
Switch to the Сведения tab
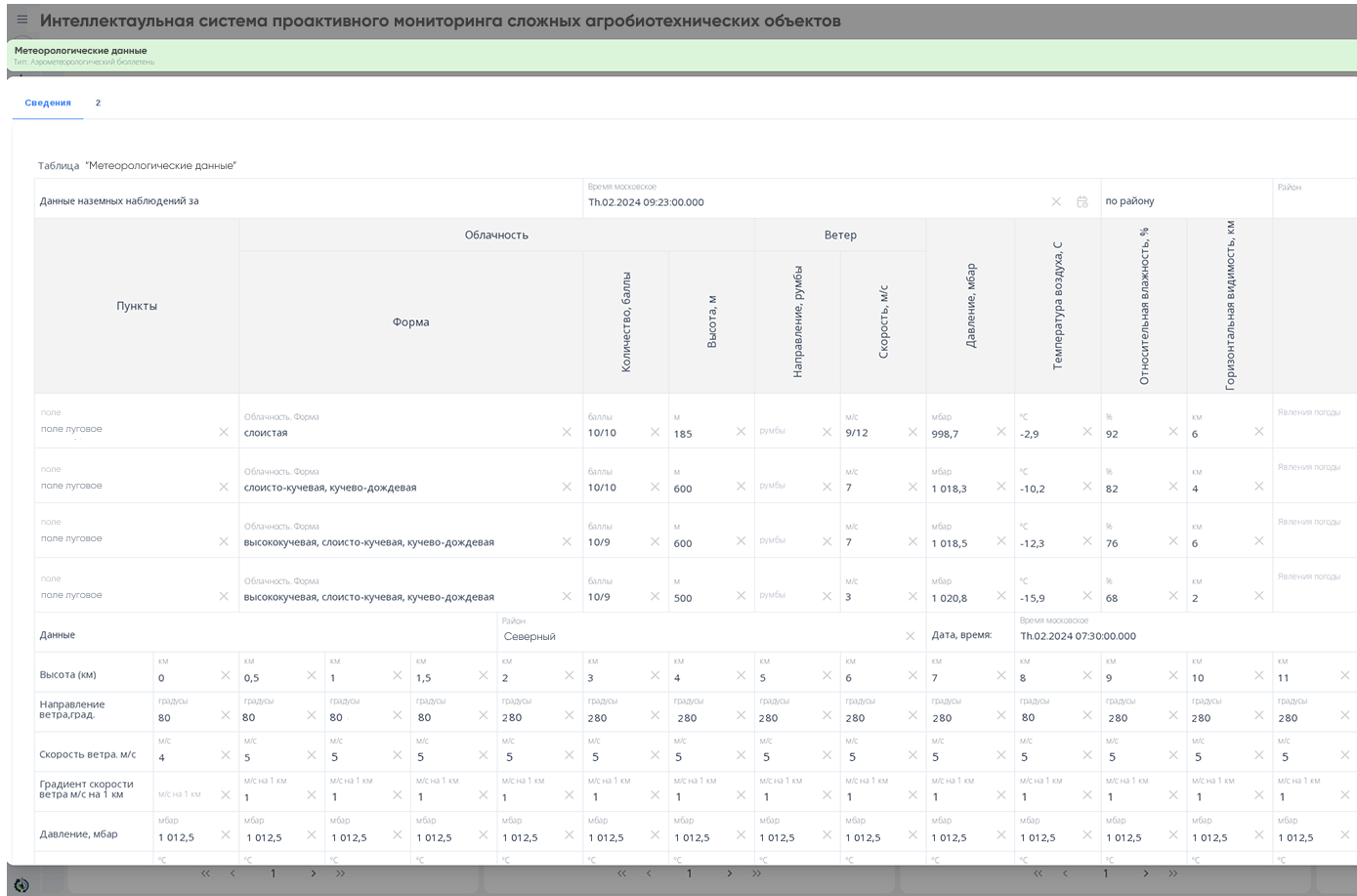48,103
